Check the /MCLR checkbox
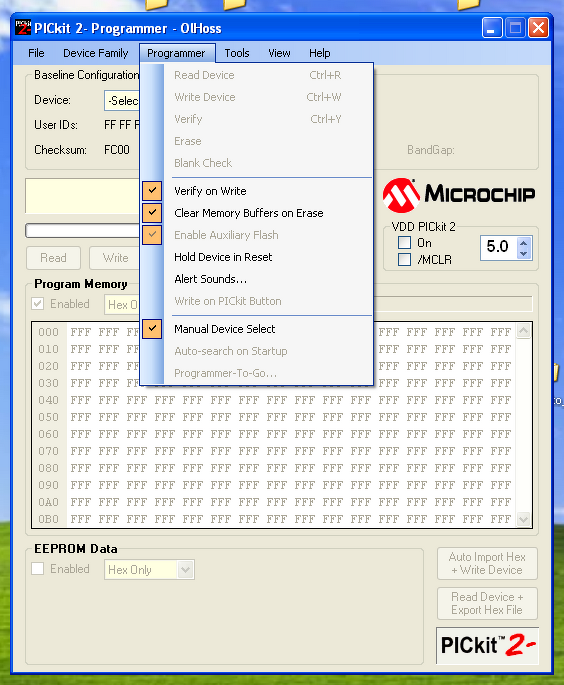Viewport: 564px width, 685px height. 405,259
